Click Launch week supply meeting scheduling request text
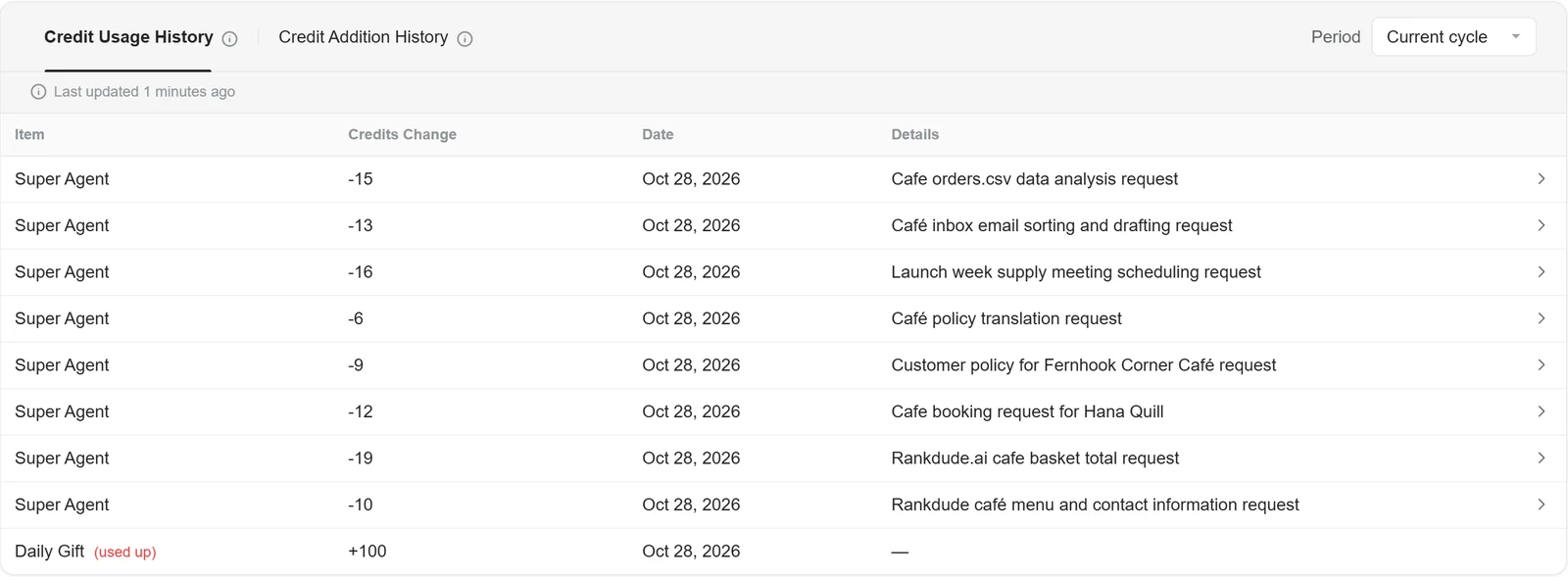This screenshot has width=1568, height=577. pyautogui.click(x=1076, y=272)
